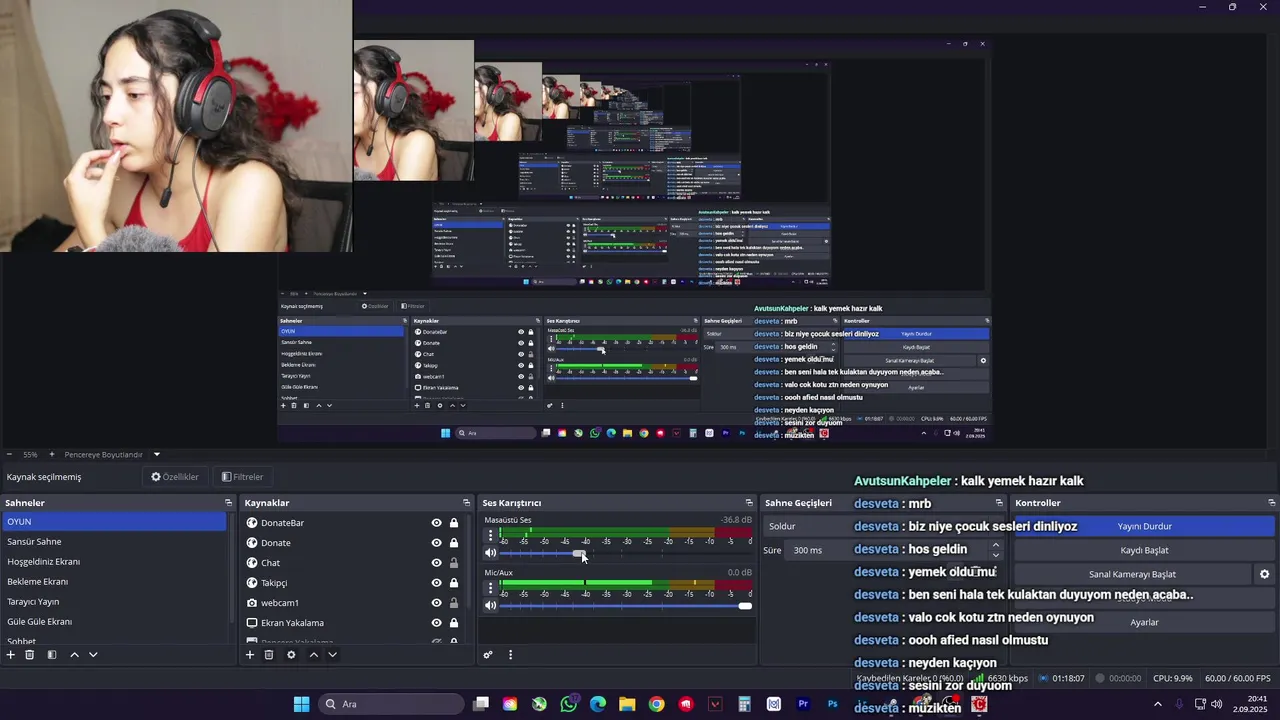Image resolution: width=1280 pixels, height=720 pixels.
Task: Open Masaüstü Ses three-dot options
Action: click(x=490, y=536)
